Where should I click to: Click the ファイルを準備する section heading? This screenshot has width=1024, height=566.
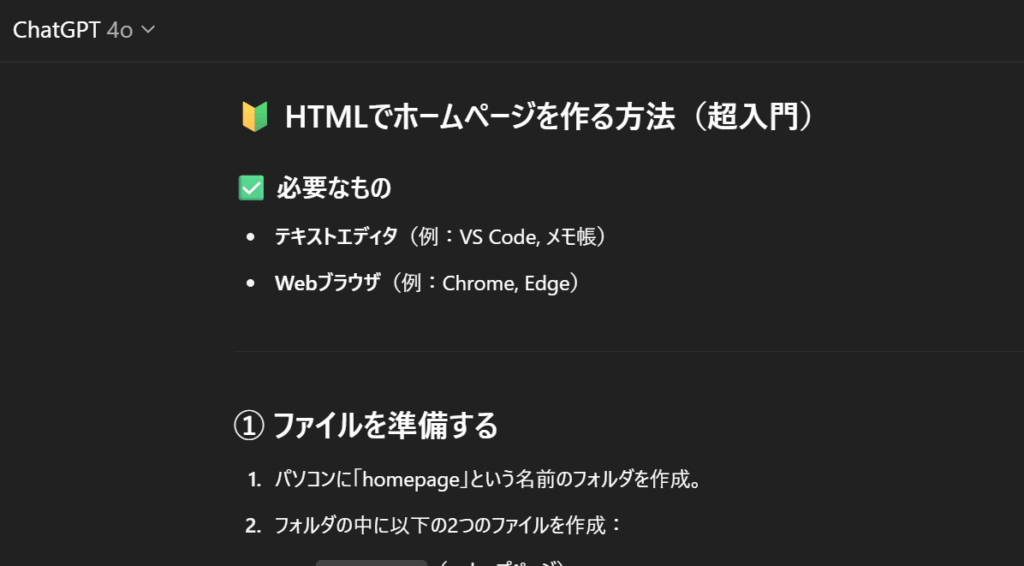(x=385, y=426)
